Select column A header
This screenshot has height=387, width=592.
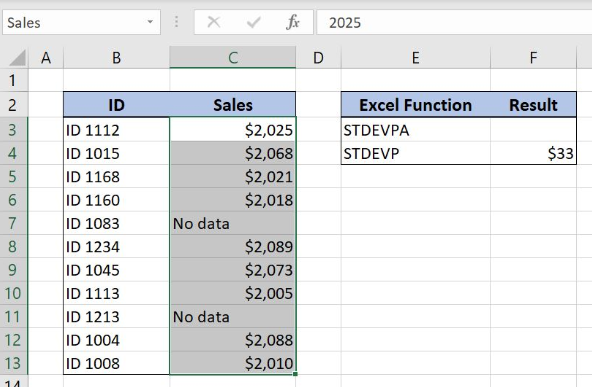pos(46,58)
